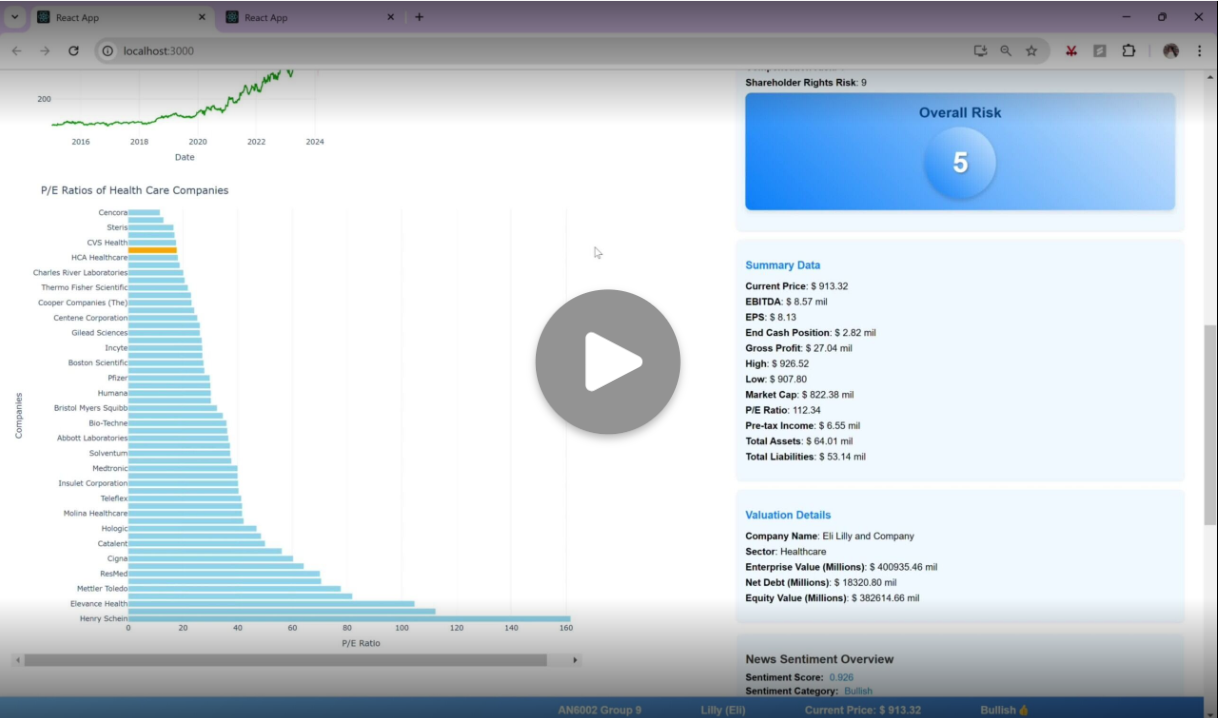Click the red yen-symbol extension icon
This screenshot has width=1218, height=718.
click(x=1070, y=51)
